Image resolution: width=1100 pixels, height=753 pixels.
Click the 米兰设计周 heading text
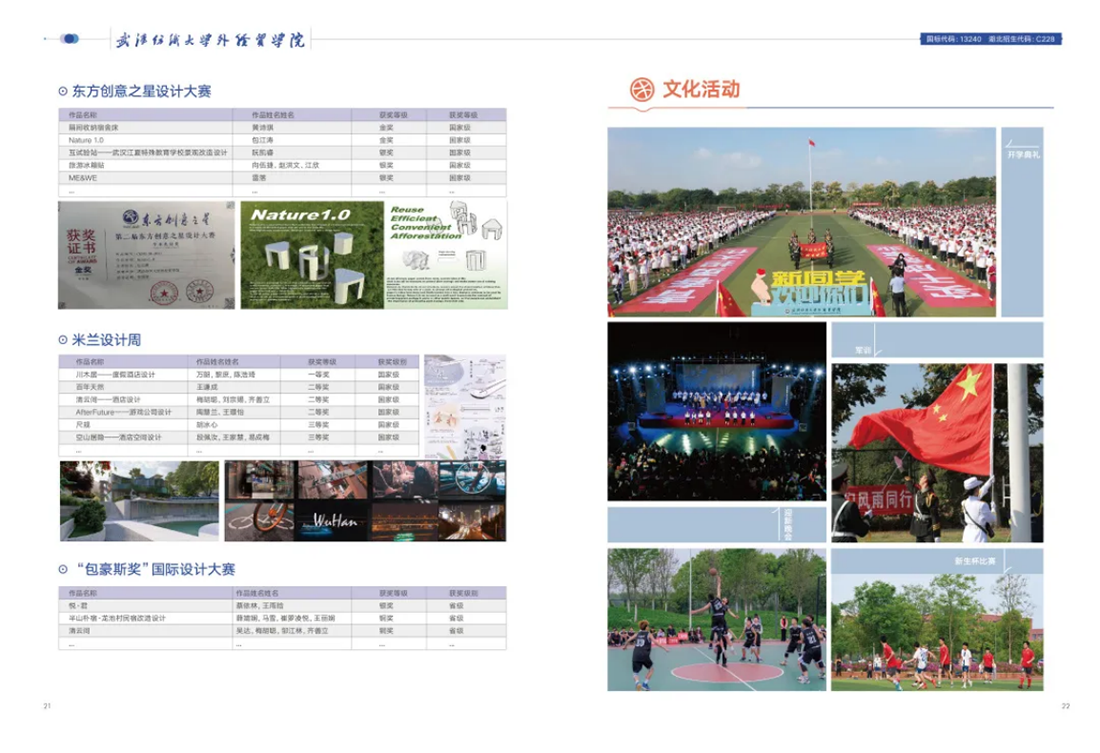pos(106,340)
